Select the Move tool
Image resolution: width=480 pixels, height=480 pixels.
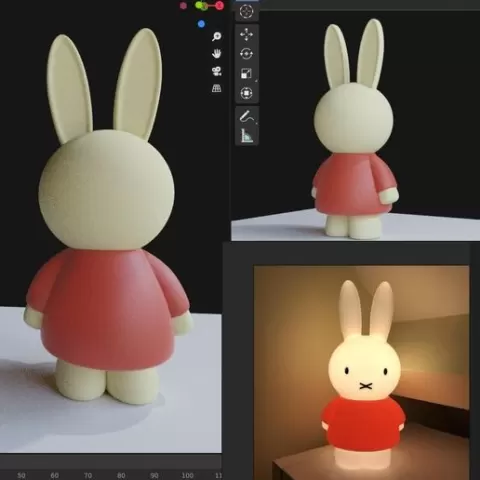tap(246, 34)
